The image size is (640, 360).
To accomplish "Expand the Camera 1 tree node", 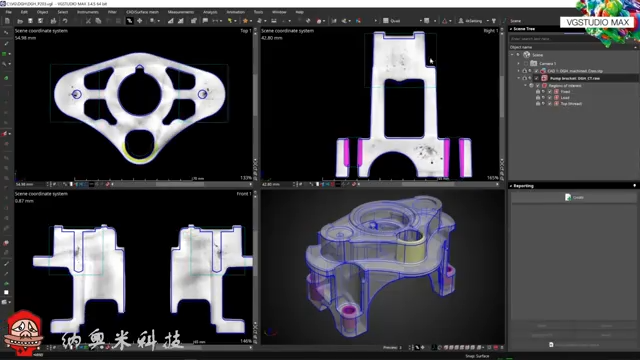I will 519,64.
